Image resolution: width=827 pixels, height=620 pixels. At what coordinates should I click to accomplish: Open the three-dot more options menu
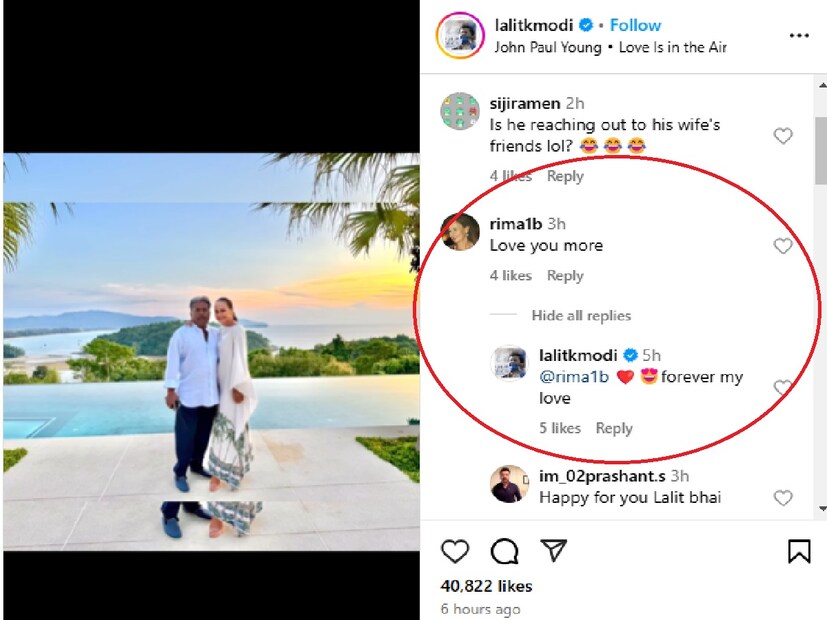pos(798,36)
